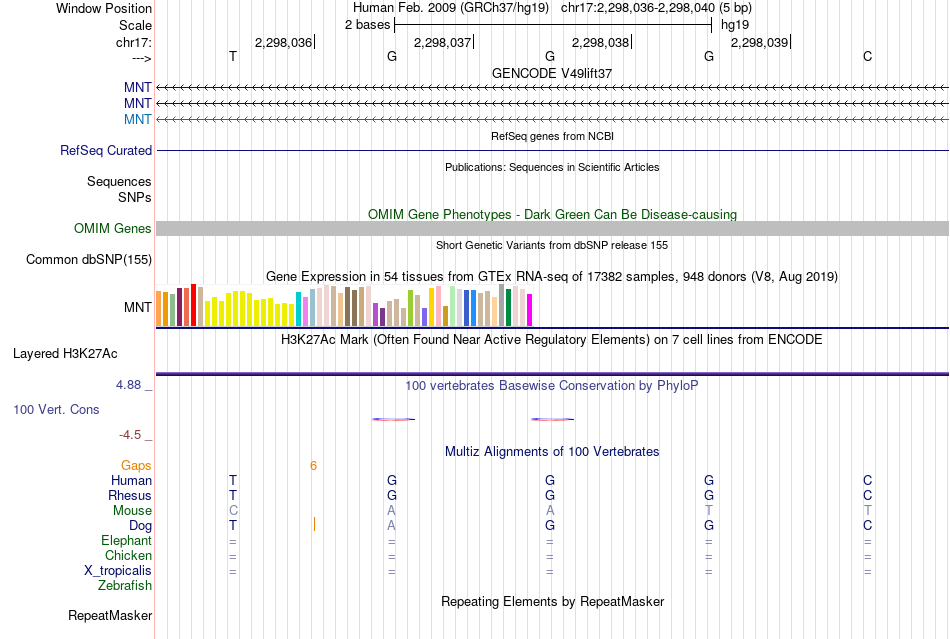Click Multiz Alignments of 100 Vertebrates title

[552, 451]
